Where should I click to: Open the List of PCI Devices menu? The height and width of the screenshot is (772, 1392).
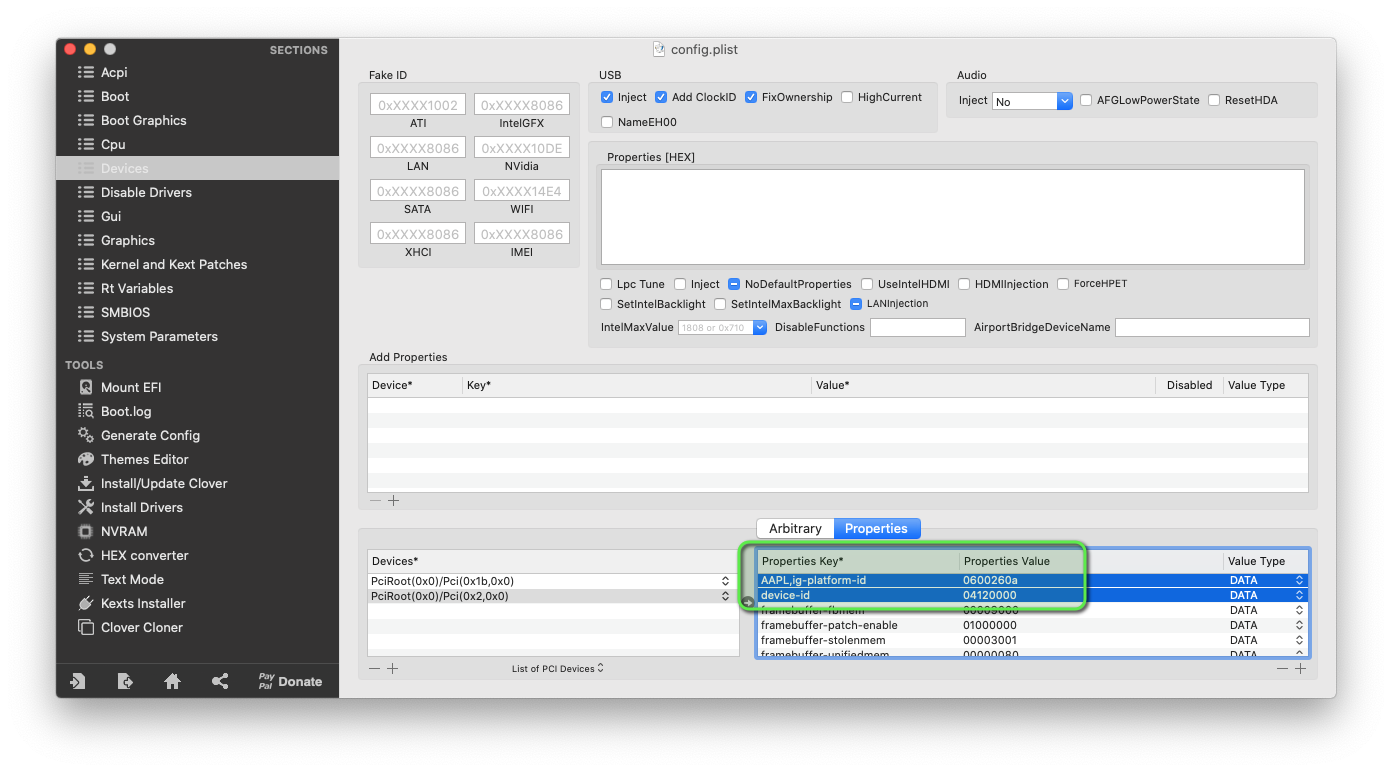(x=557, y=668)
